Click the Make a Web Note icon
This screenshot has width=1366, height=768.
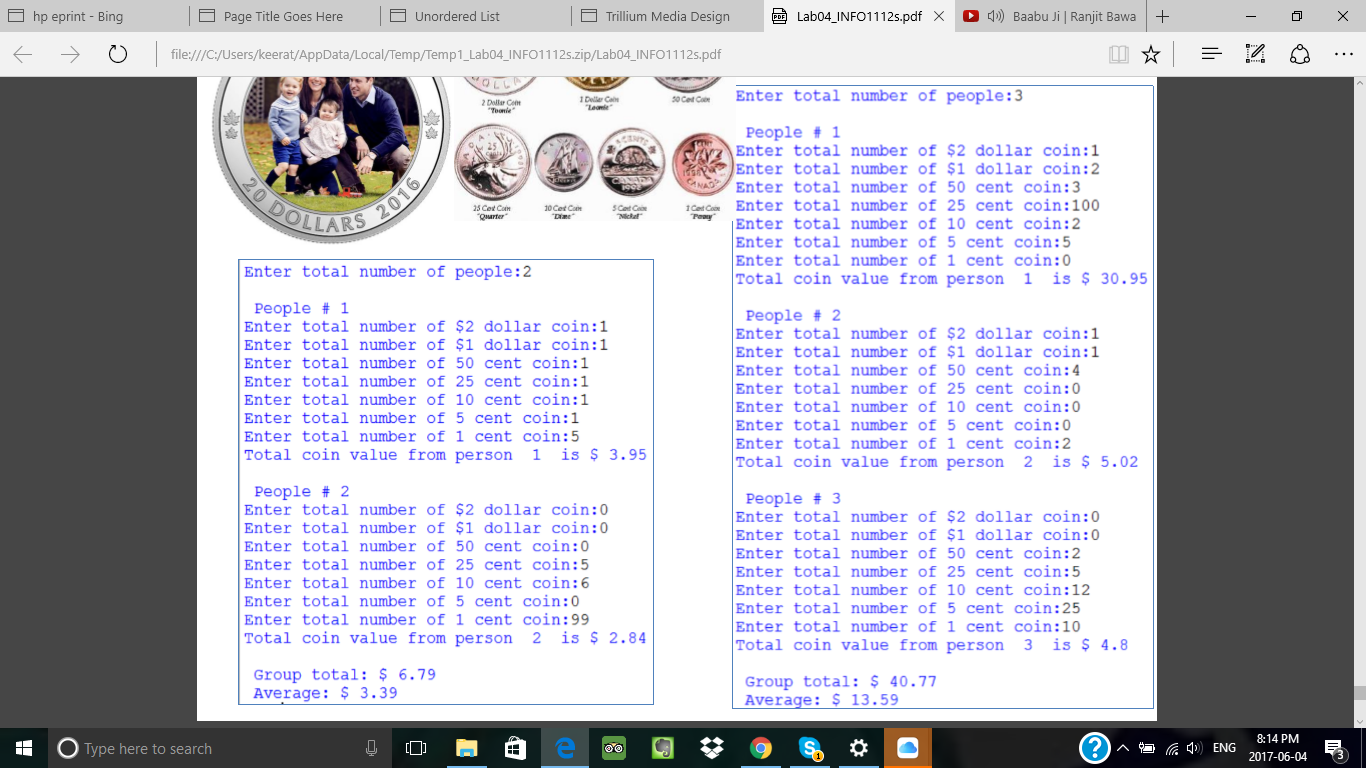(x=1256, y=54)
